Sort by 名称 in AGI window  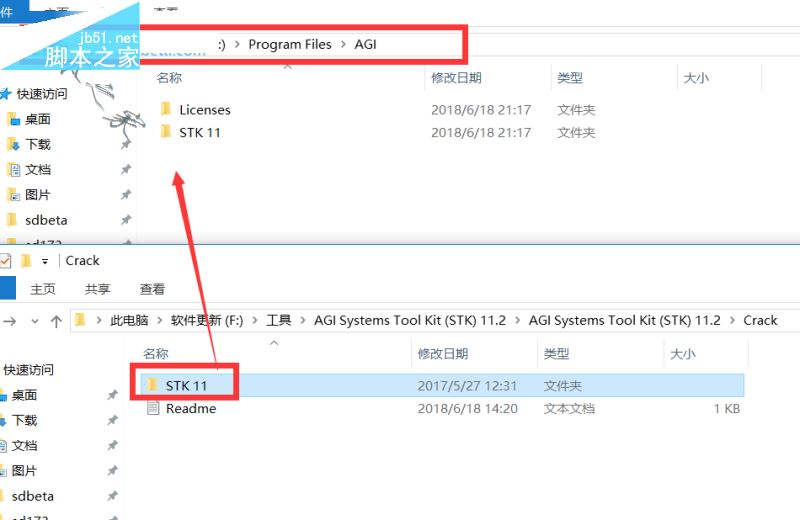169,78
